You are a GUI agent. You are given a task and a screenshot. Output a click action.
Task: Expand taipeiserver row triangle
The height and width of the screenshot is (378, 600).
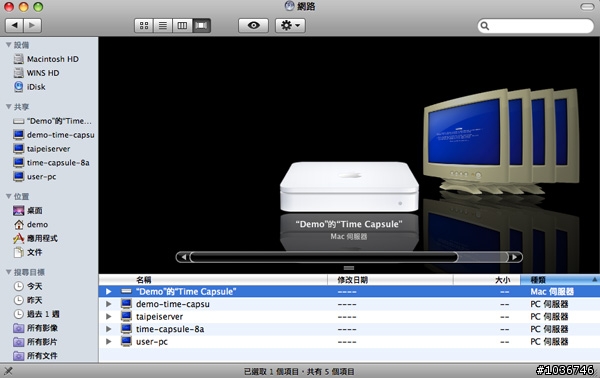point(109,316)
